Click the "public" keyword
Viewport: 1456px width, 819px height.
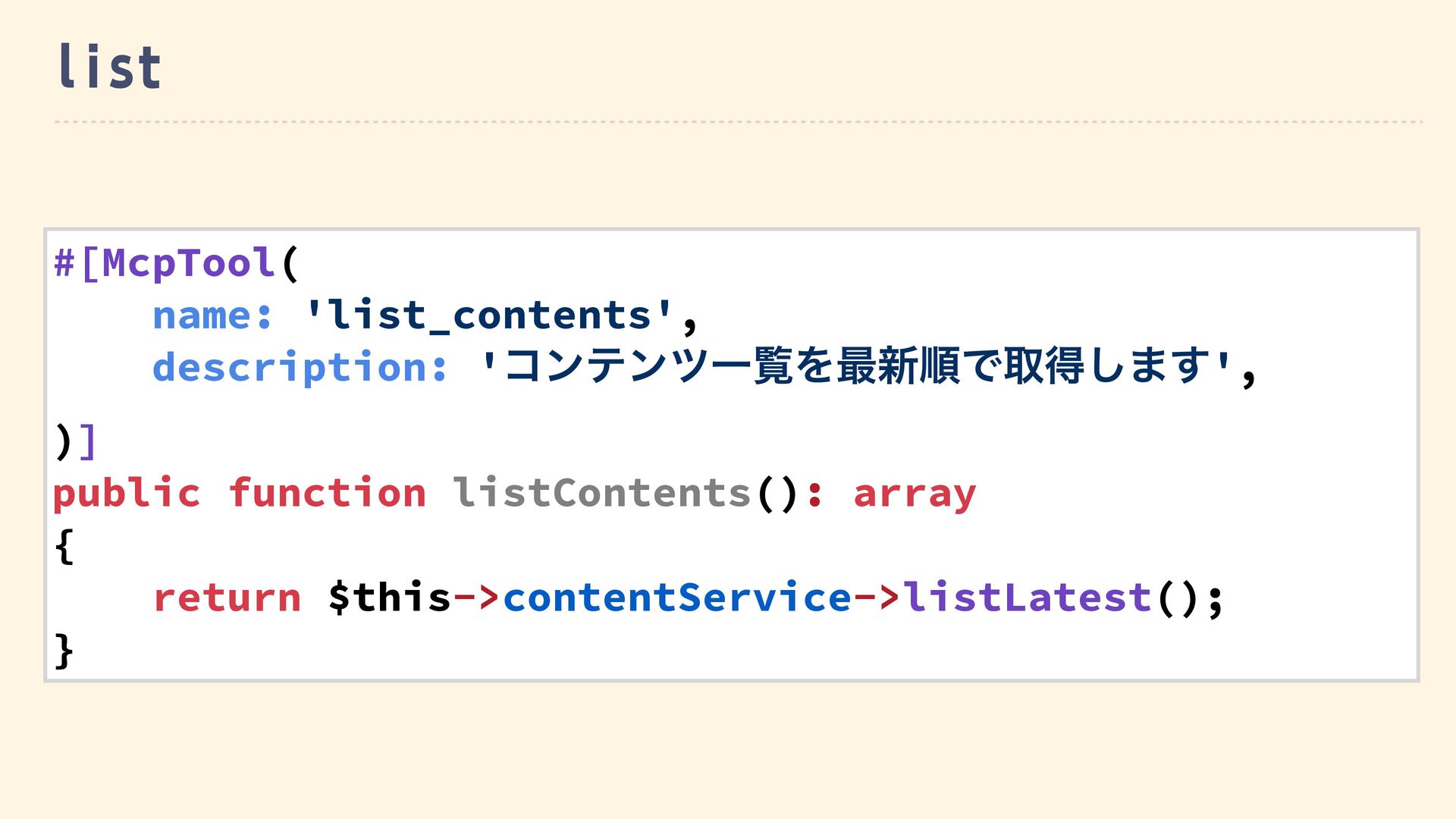pos(127,494)
